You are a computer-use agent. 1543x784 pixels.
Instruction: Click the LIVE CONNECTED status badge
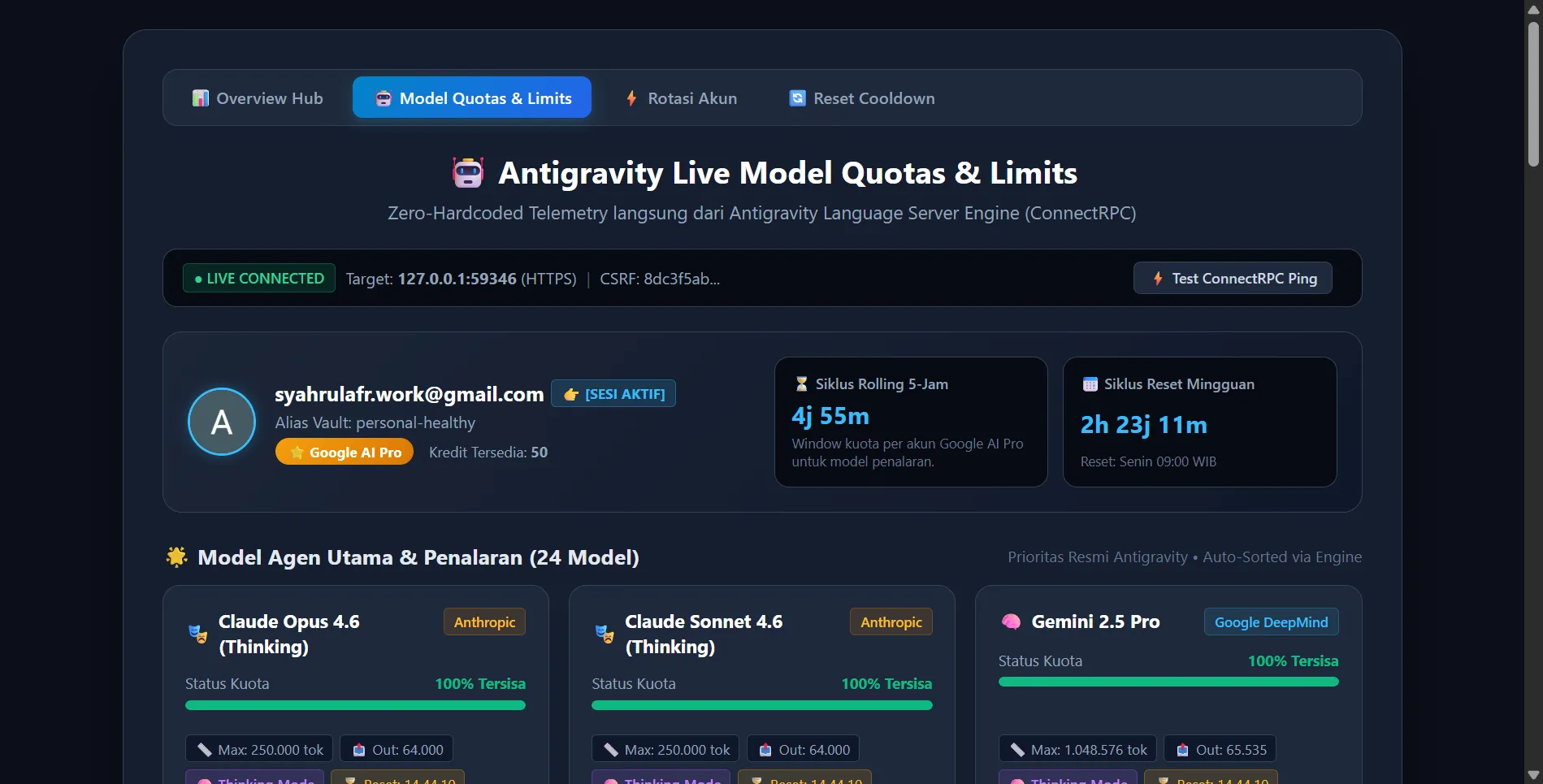(x=259, y=279)
